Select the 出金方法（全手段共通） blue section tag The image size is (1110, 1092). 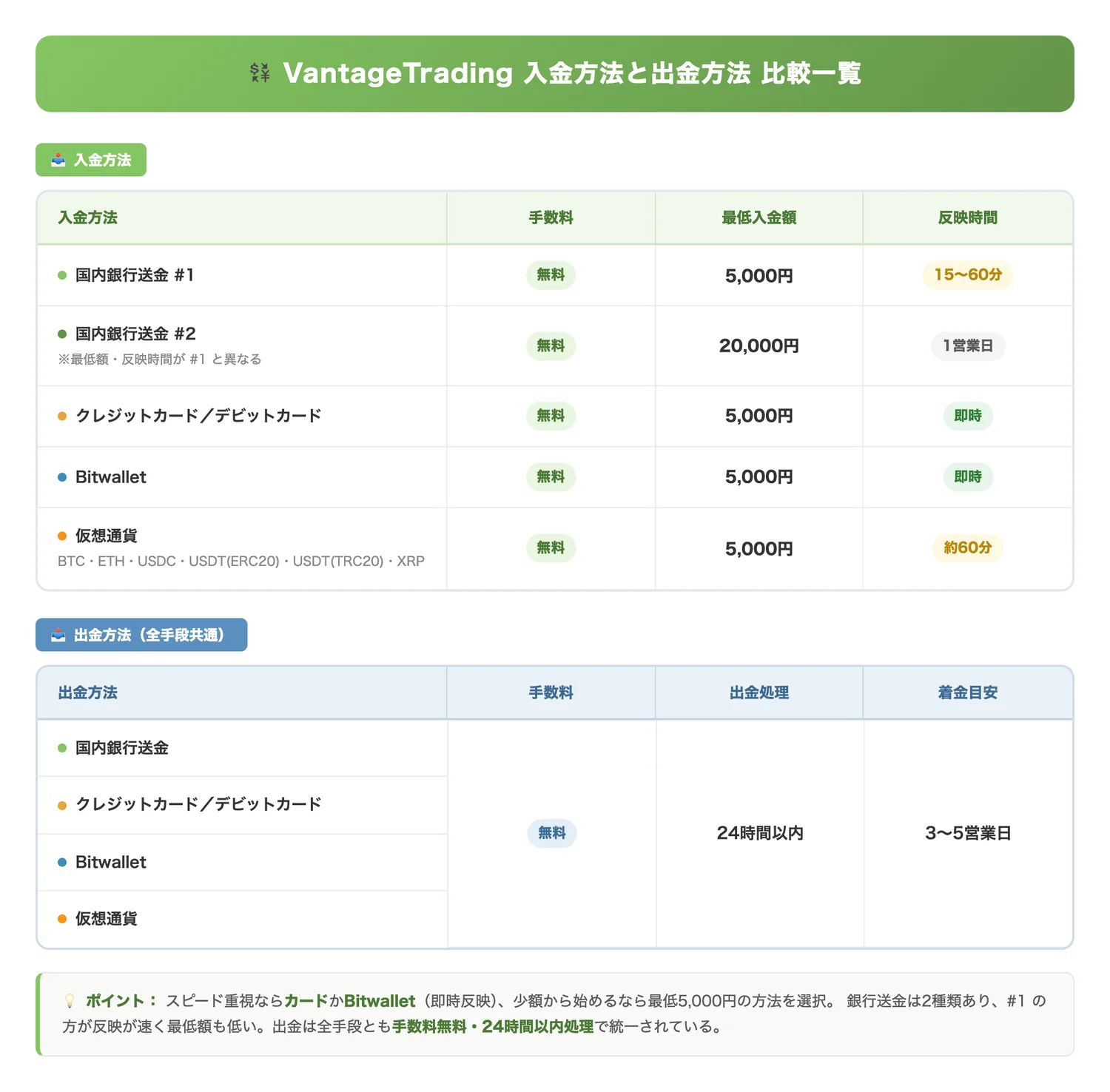(x=141, y=635)
